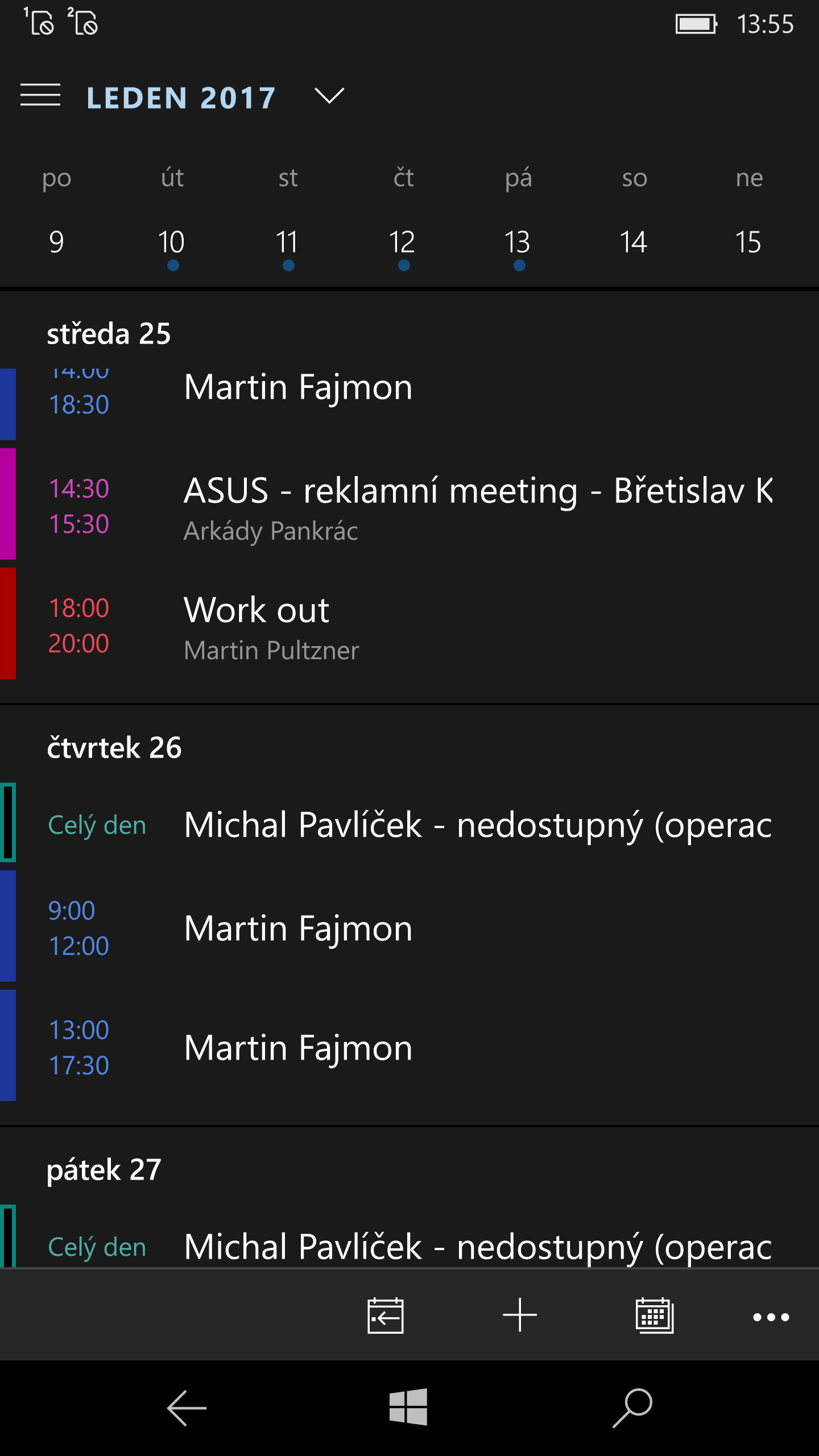Select day 13 in week strip

click(518, 243)
